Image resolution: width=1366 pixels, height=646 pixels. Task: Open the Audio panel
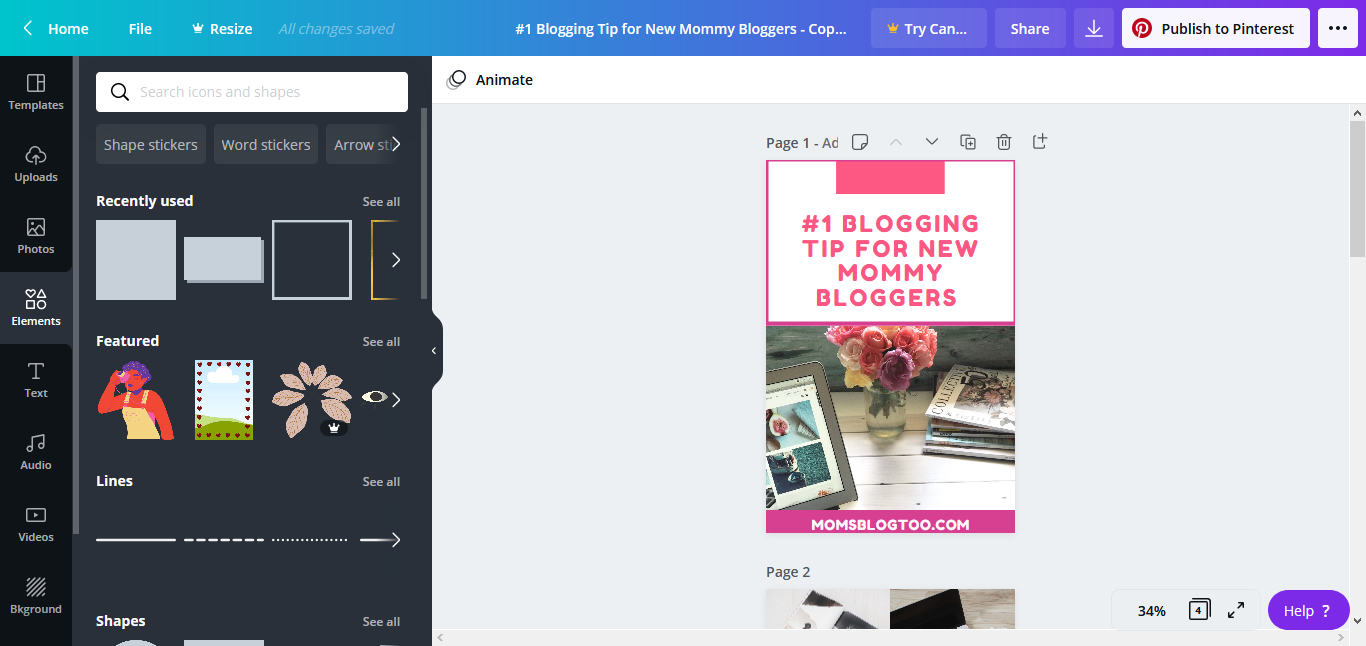pyautogui.click(x=36, y=452)
